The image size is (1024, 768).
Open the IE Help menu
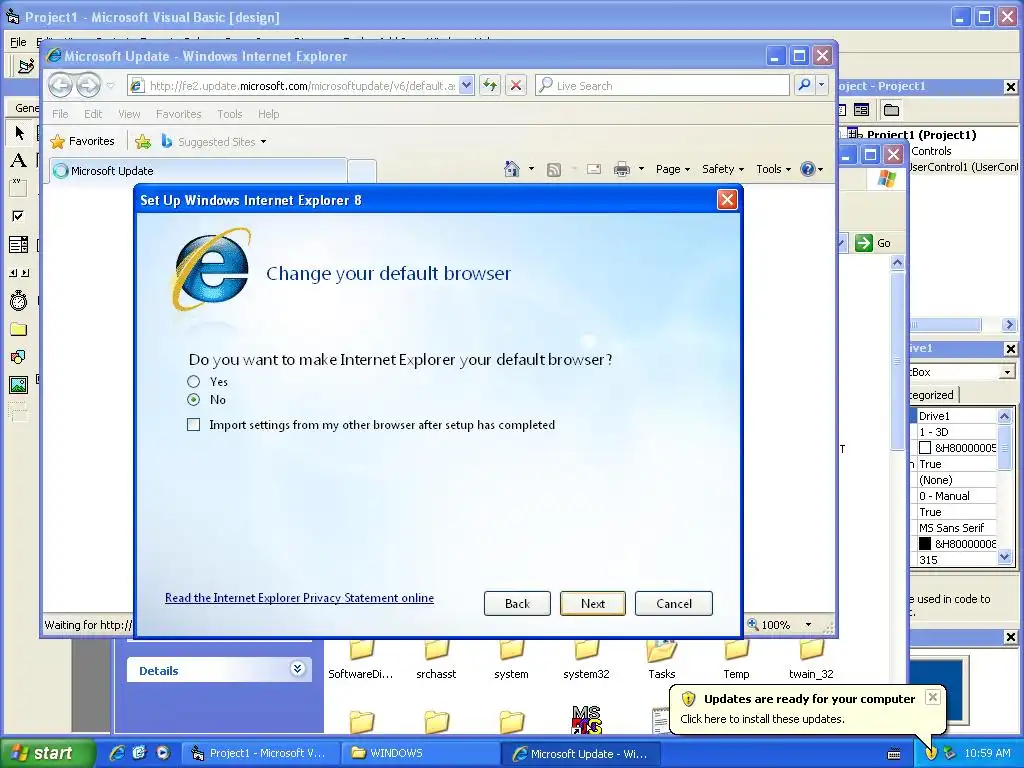(x=268, y=114)
